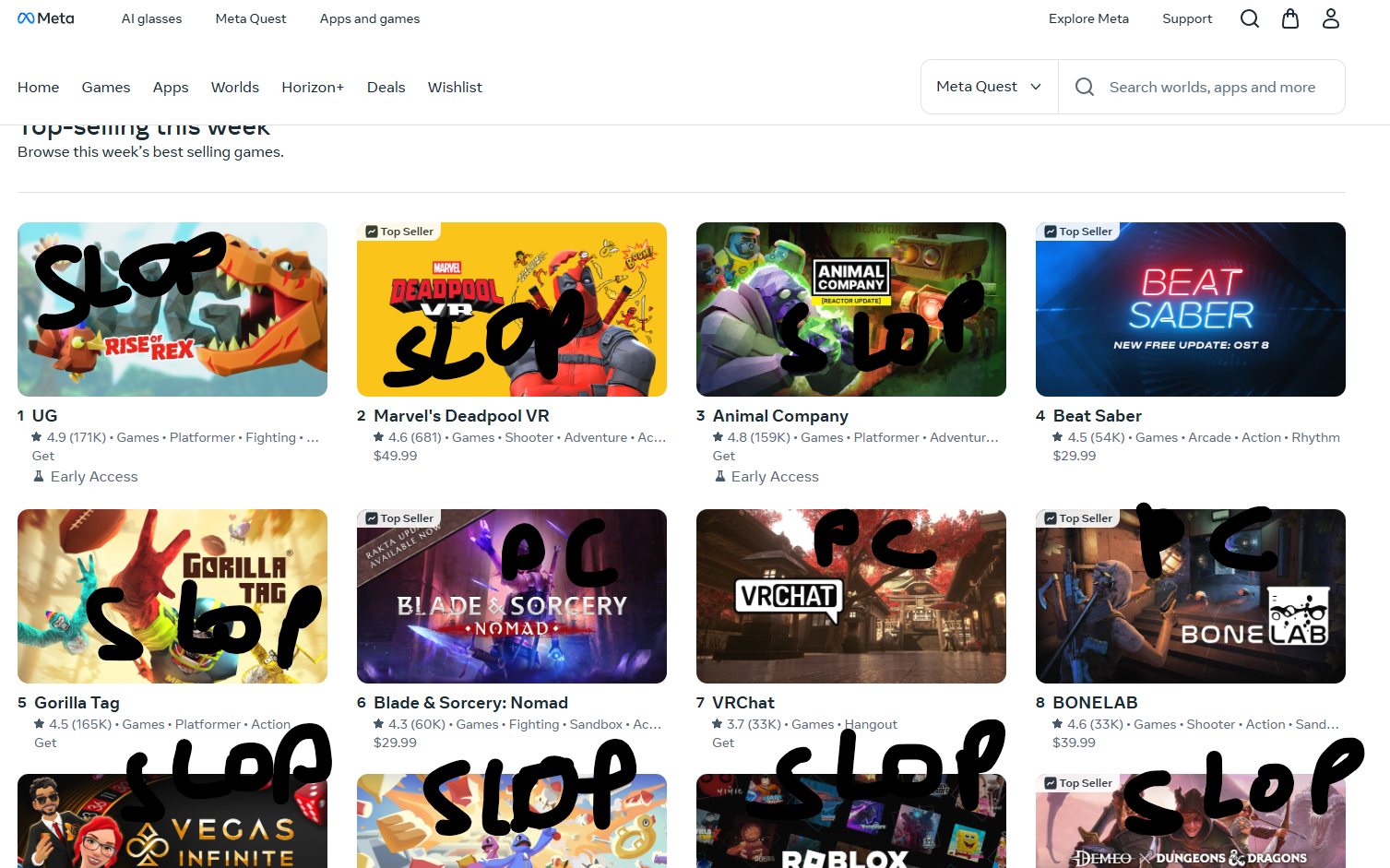Click the Top Seller badge on Beat Saber
Screen dimensions: 1390x868
pos(1078,232)
